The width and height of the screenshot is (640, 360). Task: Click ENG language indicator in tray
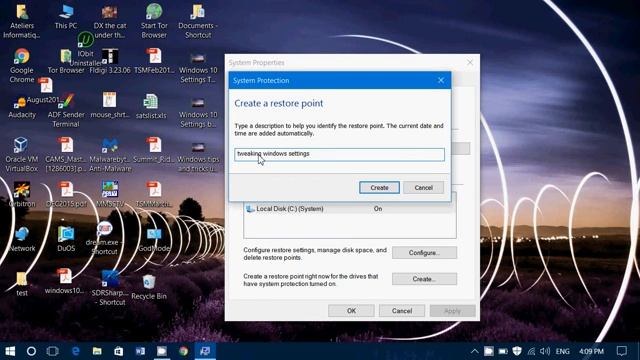coord(562,351)
